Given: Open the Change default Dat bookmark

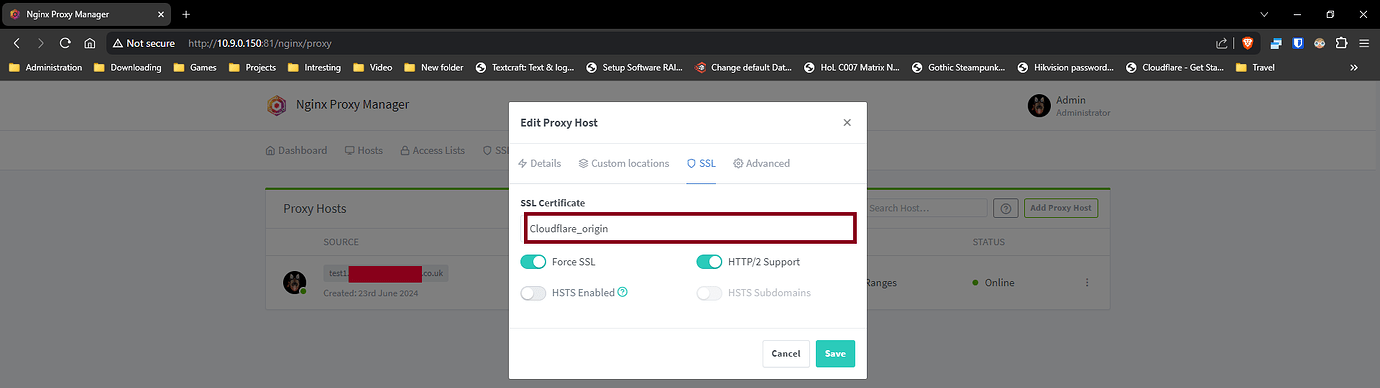Looking at the screenshot, I should click(744, 68).
